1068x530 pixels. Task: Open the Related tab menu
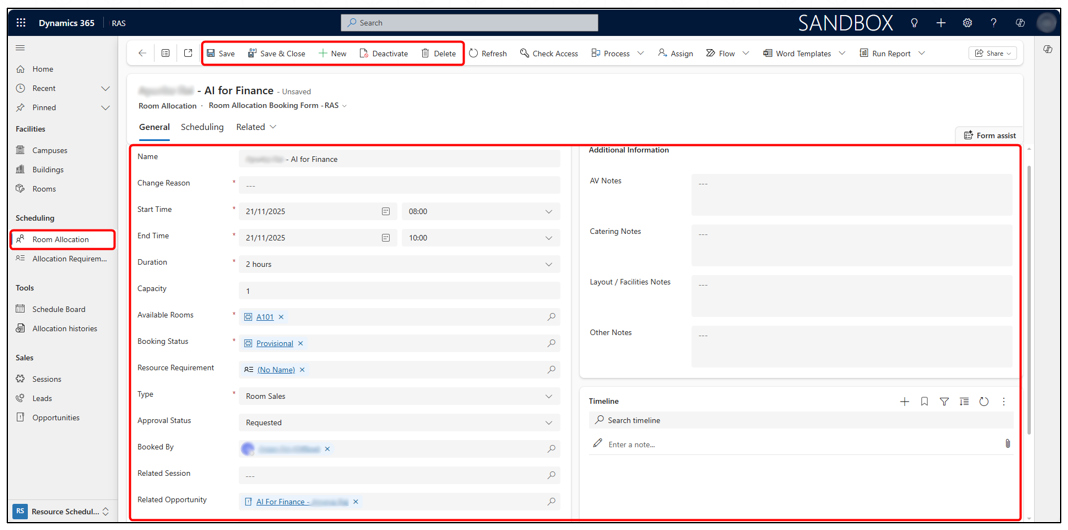256,127
